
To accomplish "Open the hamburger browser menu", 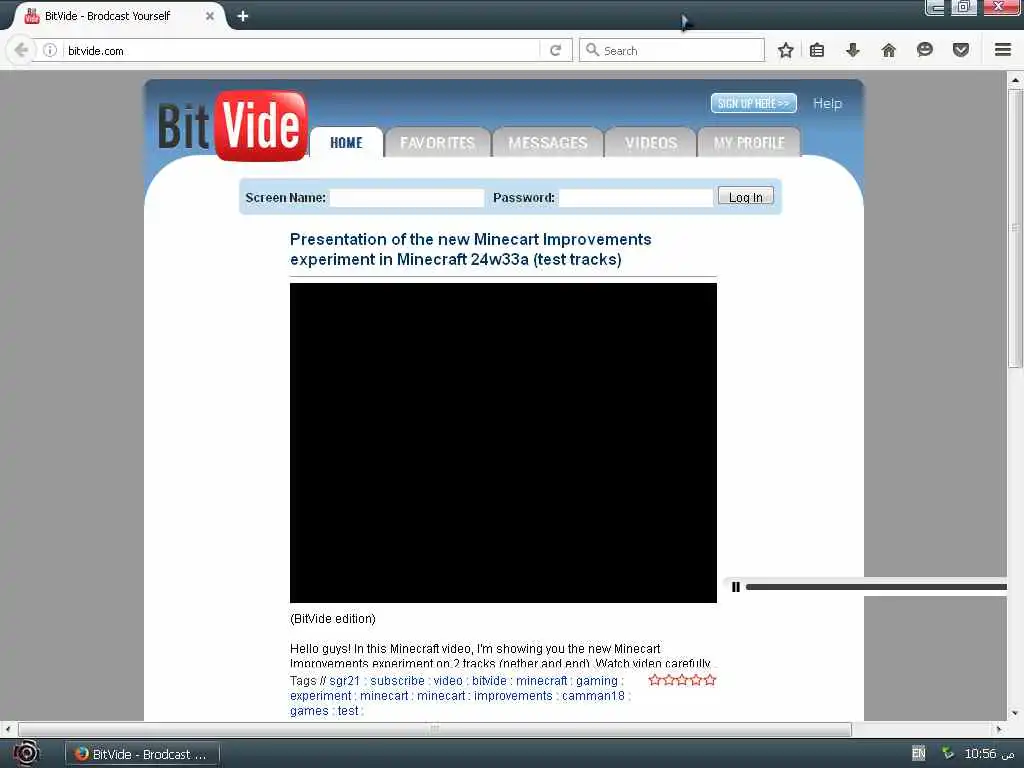I will click(1002, 50).
